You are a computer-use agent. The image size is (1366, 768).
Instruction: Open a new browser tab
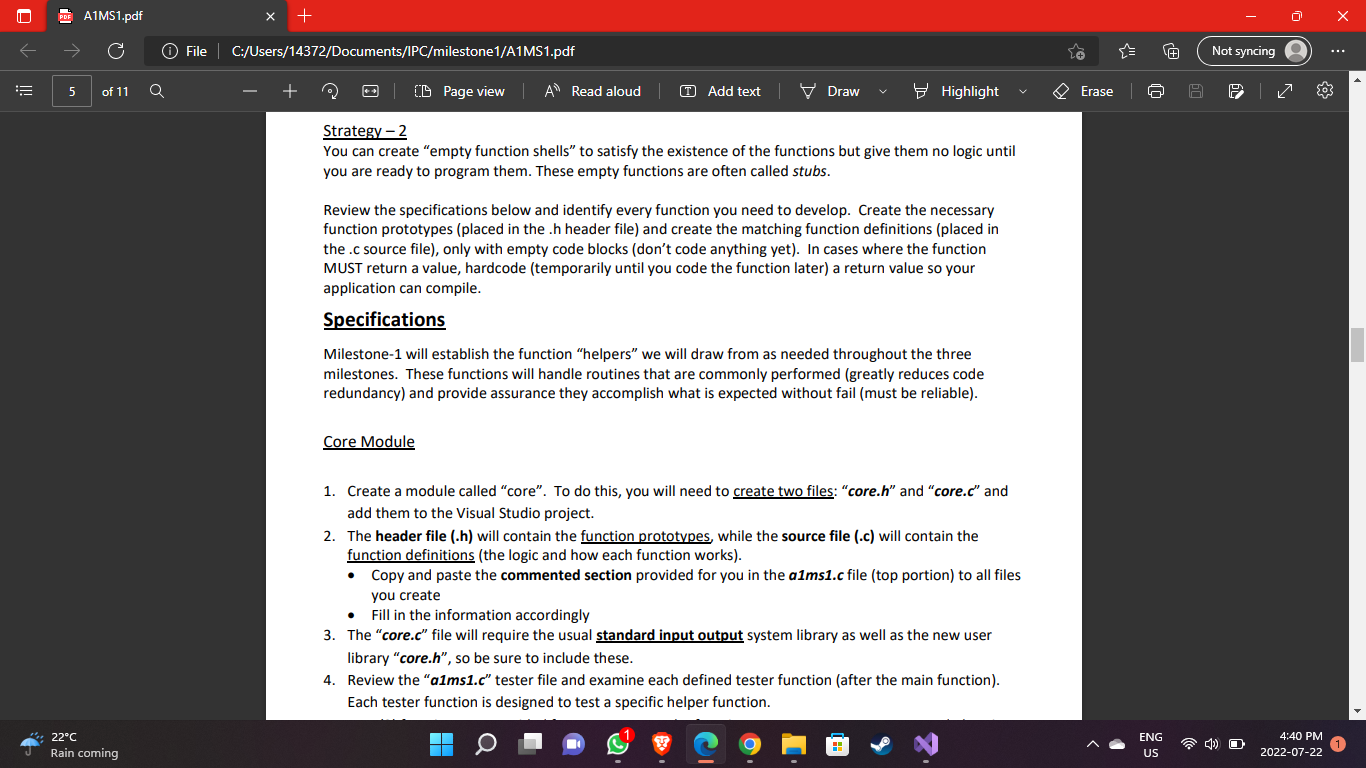(x=305, y=16)
